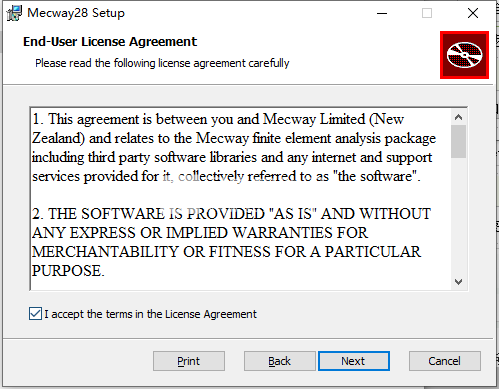
Task: Proceed with the Next button
Action: pos(354,361)
